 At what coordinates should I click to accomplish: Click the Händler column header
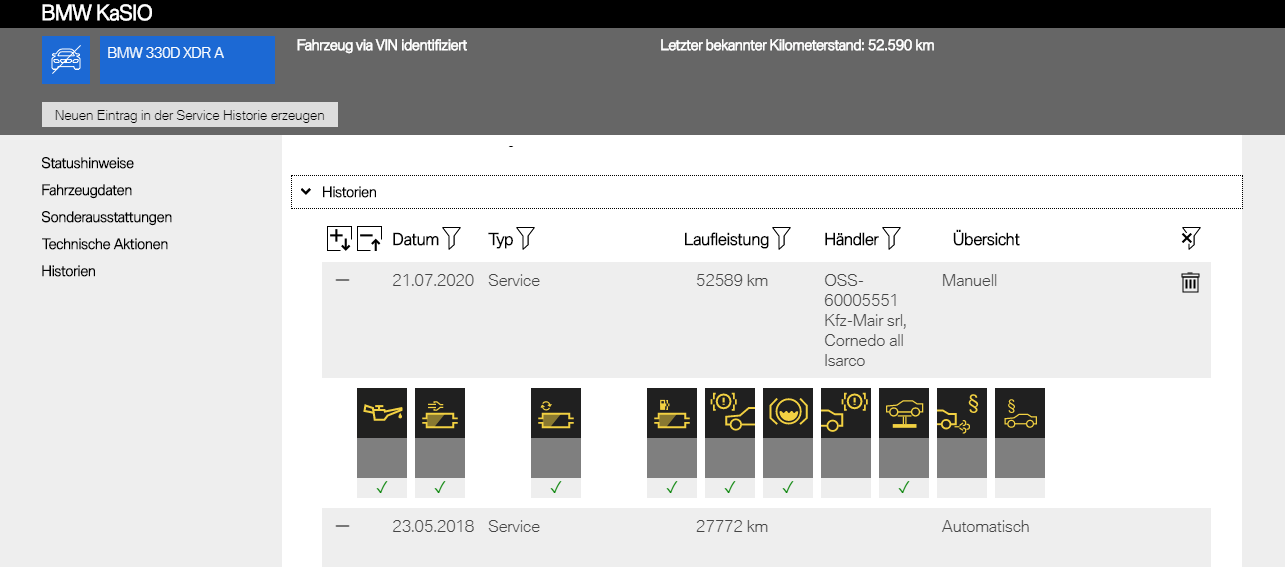coord(851,239)
